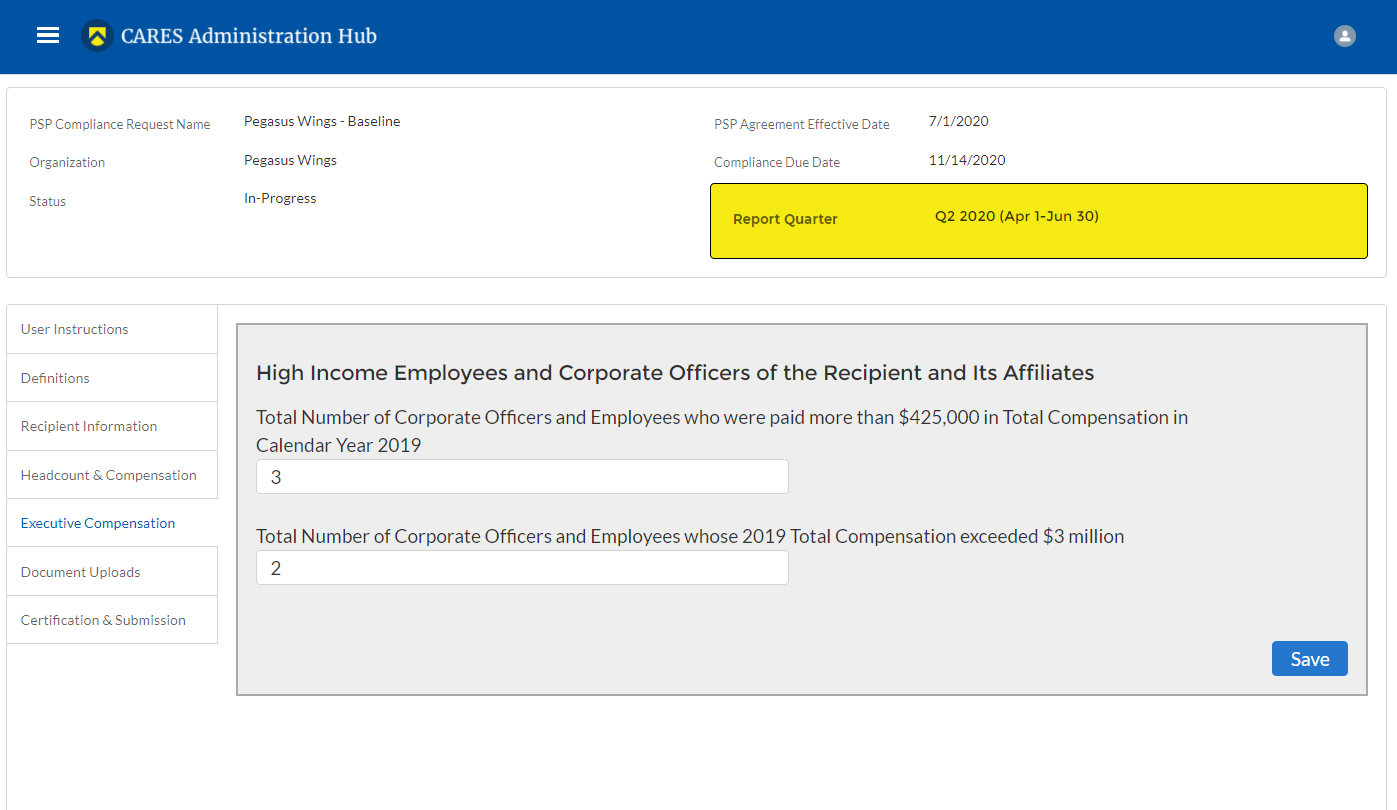Switch to the Definitions tab
The image size is (1397, 810).
55,378
